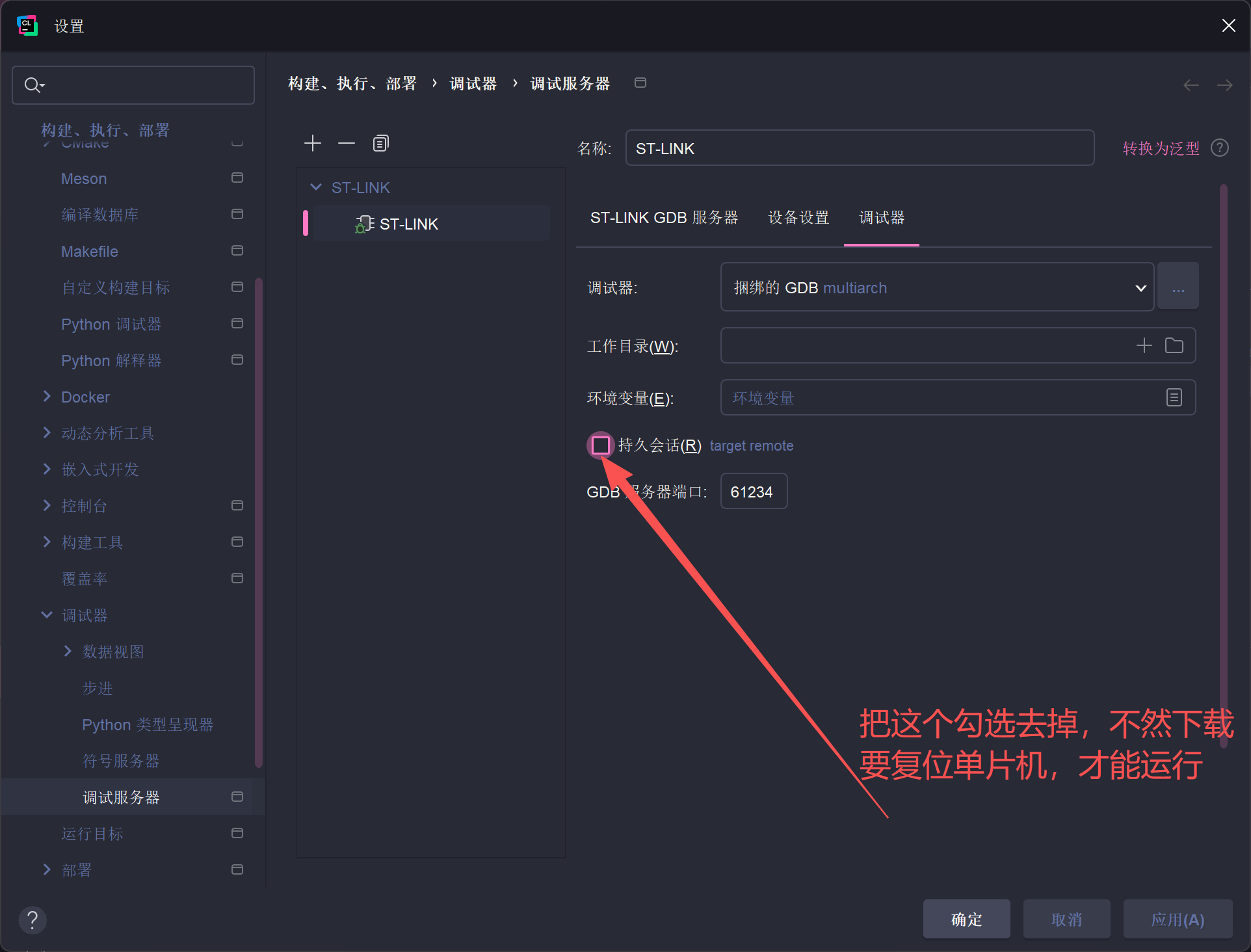This screenshot has width=1251, height=952.
Task: Open Python 类型呈现器 settings page
Action: (x=148, y=724)
